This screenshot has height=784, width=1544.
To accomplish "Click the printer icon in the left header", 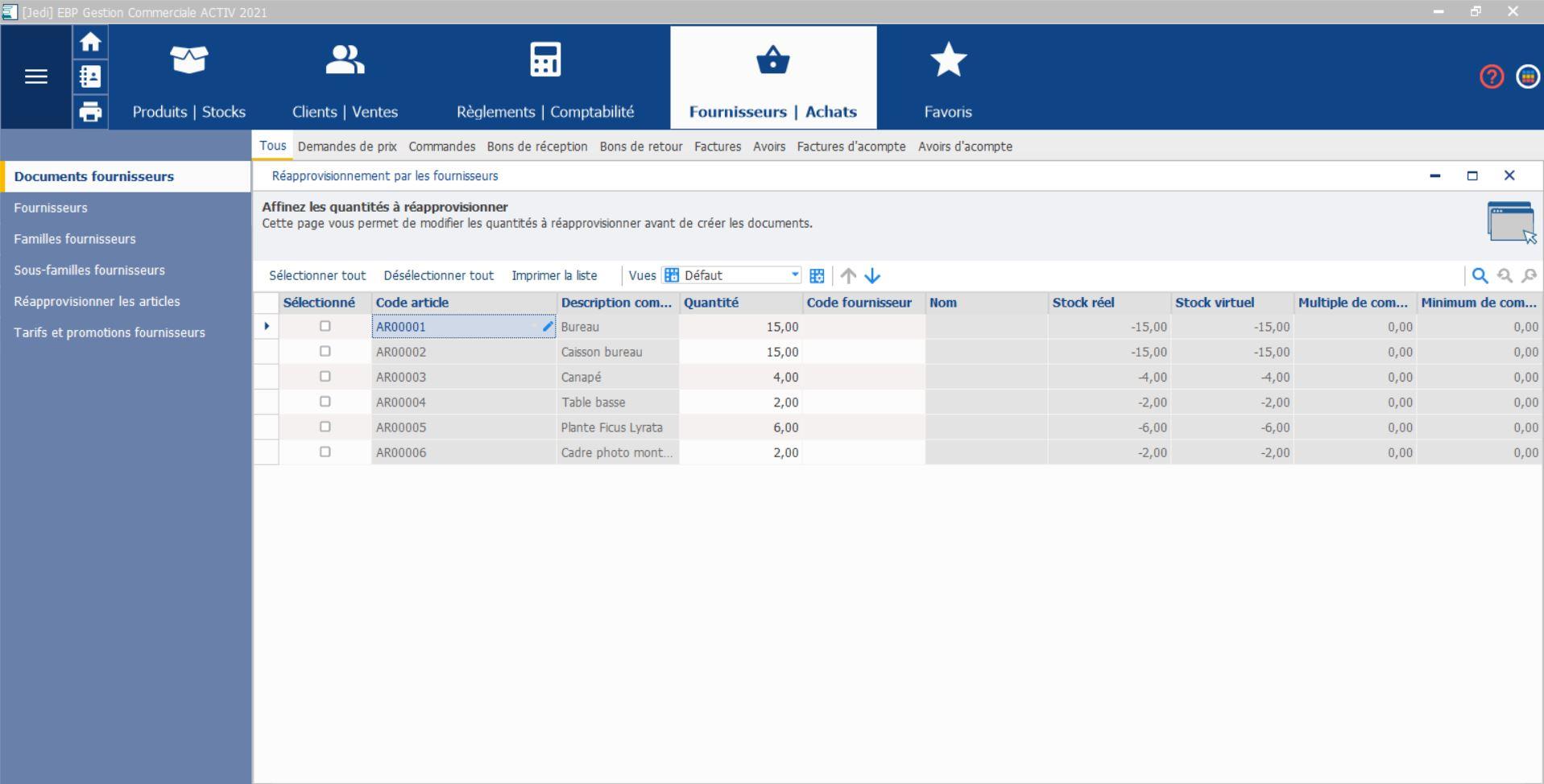I will (x=90, y=111).
